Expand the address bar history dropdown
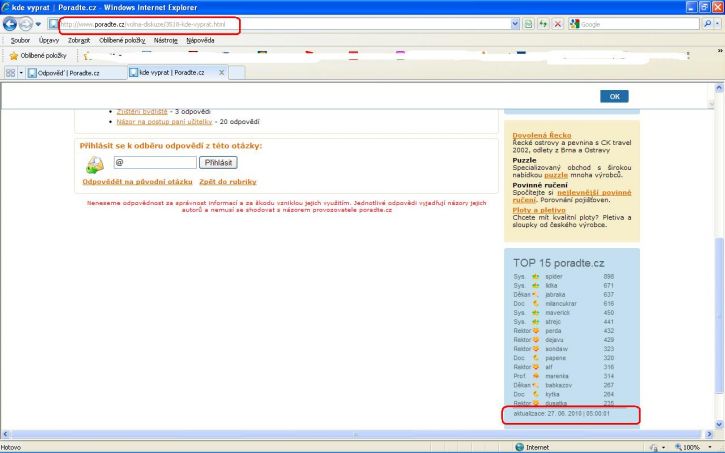The height and width of the screenshot is (453, 725). [x=515, y=24]
